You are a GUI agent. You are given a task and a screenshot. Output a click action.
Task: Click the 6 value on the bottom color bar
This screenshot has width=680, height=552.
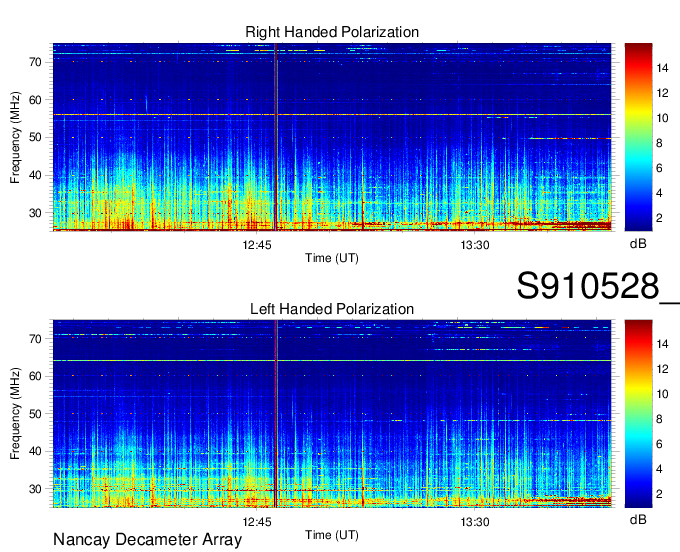point(660,444)
